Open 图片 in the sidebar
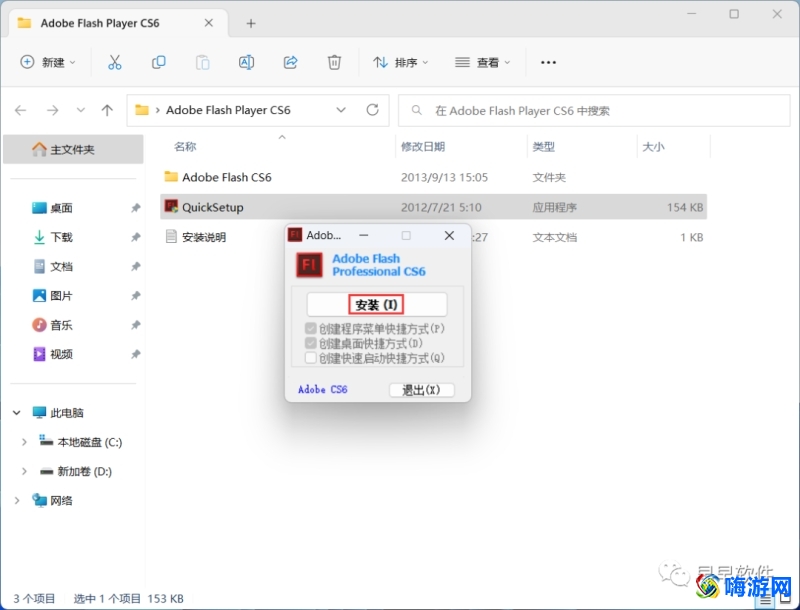Image resolution: width=800 pixels, height=610 pixels. (61, 295)
